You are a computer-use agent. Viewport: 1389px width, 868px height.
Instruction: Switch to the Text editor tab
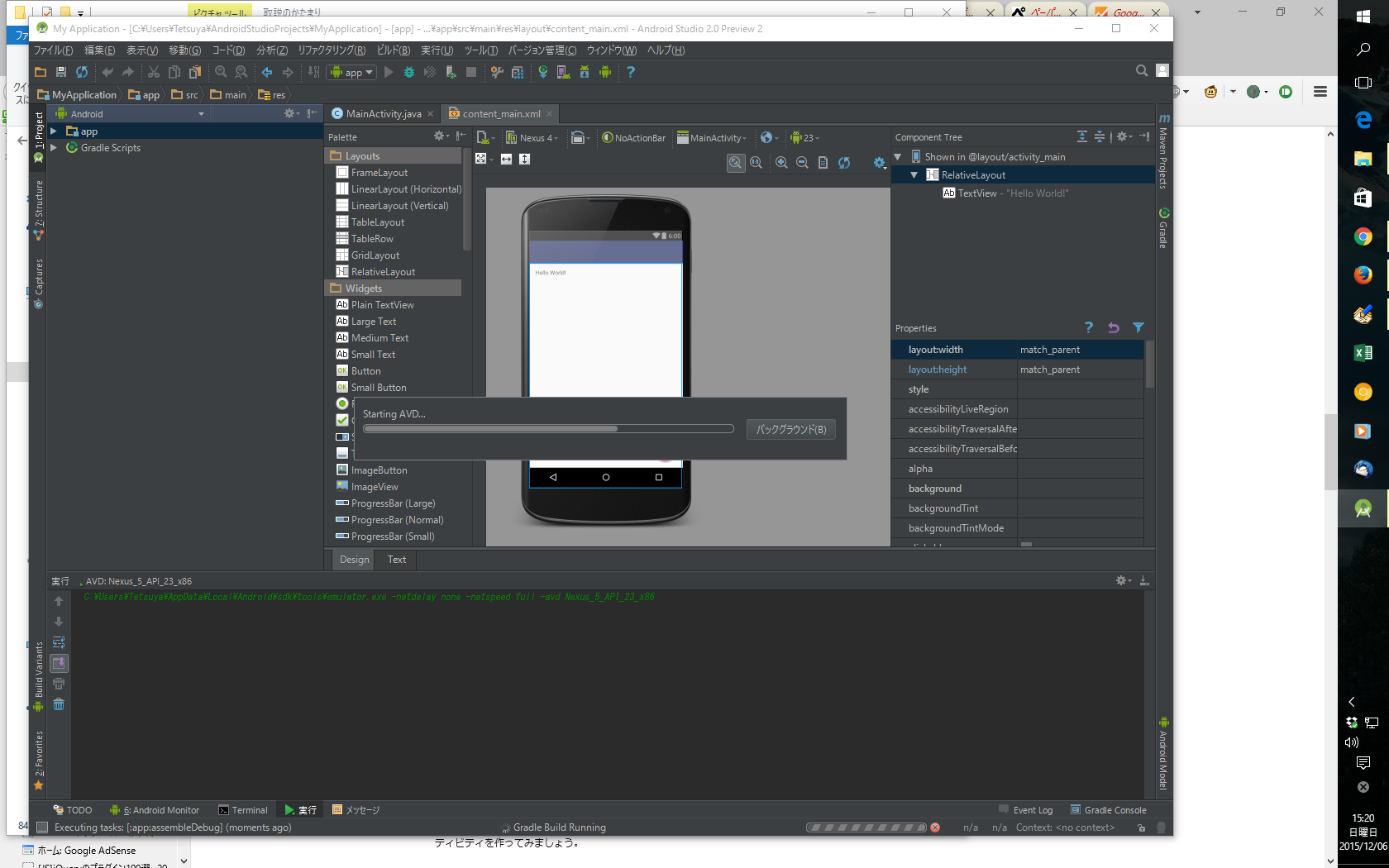point(397,560)
